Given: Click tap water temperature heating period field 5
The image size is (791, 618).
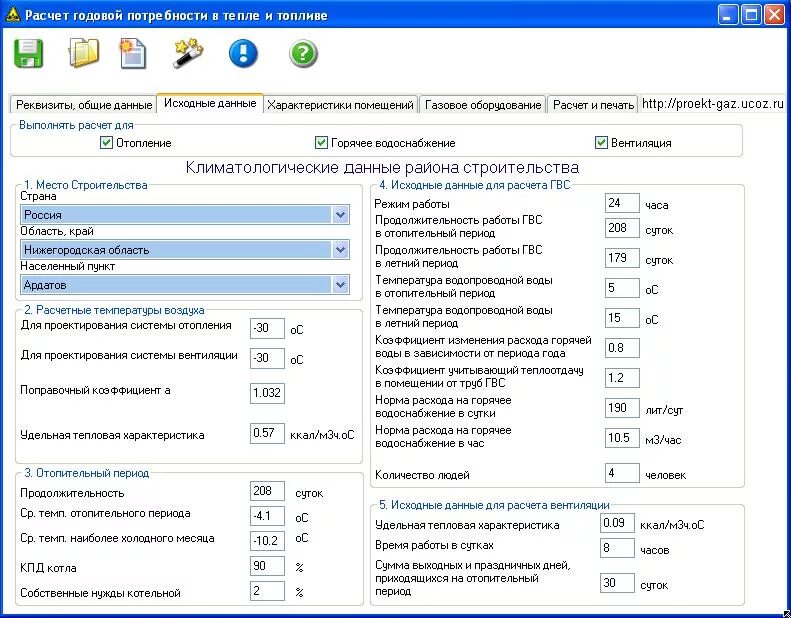Looking at the screenshot, I should [622, 288].
